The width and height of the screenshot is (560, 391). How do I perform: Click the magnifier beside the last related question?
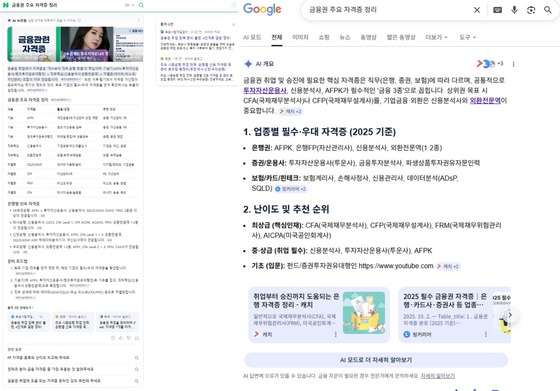coord(136,381)
